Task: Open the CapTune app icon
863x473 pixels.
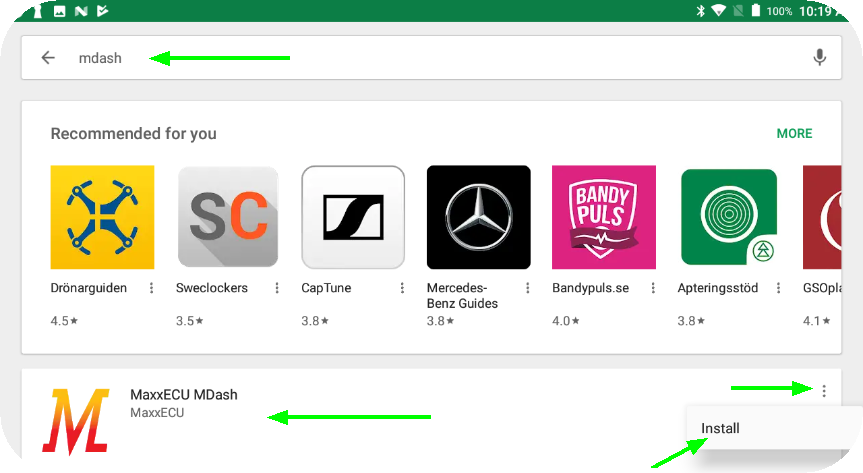Action: [353, 217]
